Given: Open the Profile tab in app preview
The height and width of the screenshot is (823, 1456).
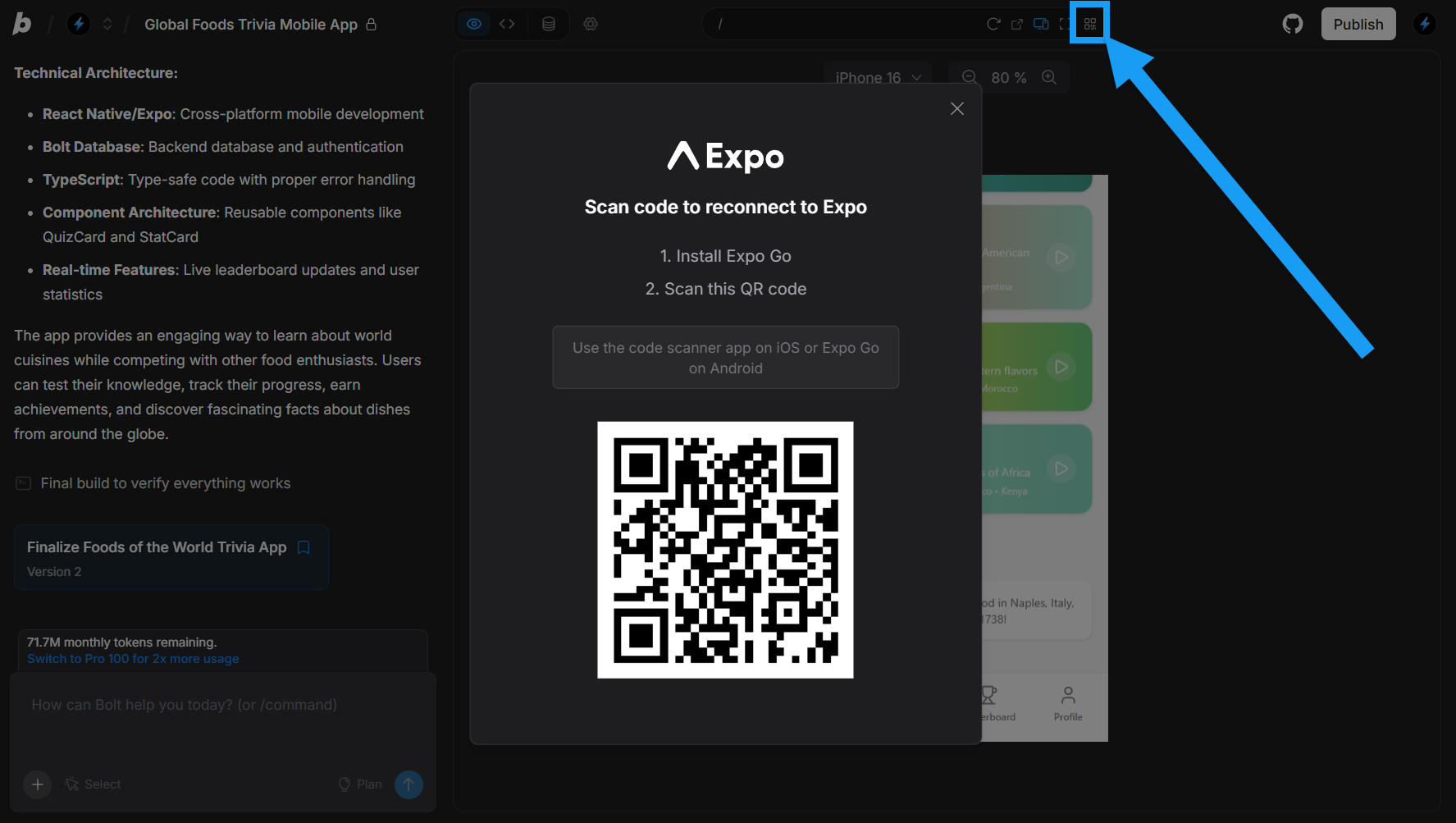Looking at the screenshot, I should point(1068,704).
